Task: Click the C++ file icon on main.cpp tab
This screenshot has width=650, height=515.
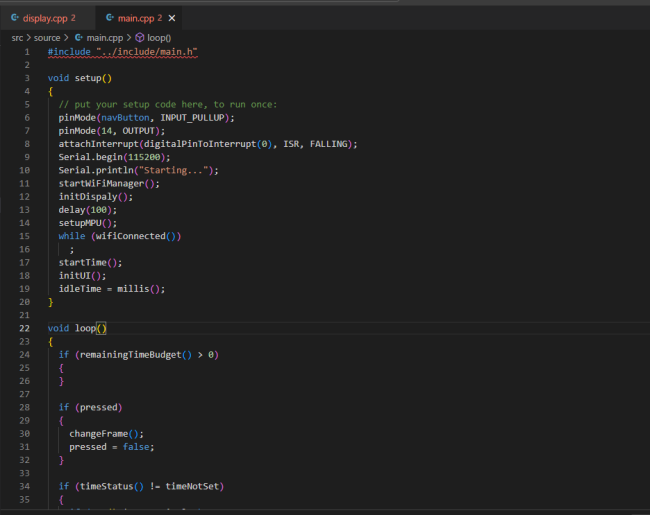Action: pyautogui.click(x=109, y=18)
